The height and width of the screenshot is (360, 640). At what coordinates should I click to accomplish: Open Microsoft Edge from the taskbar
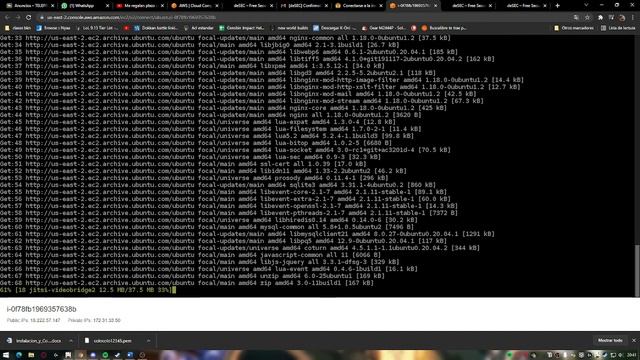pos(19,355)
